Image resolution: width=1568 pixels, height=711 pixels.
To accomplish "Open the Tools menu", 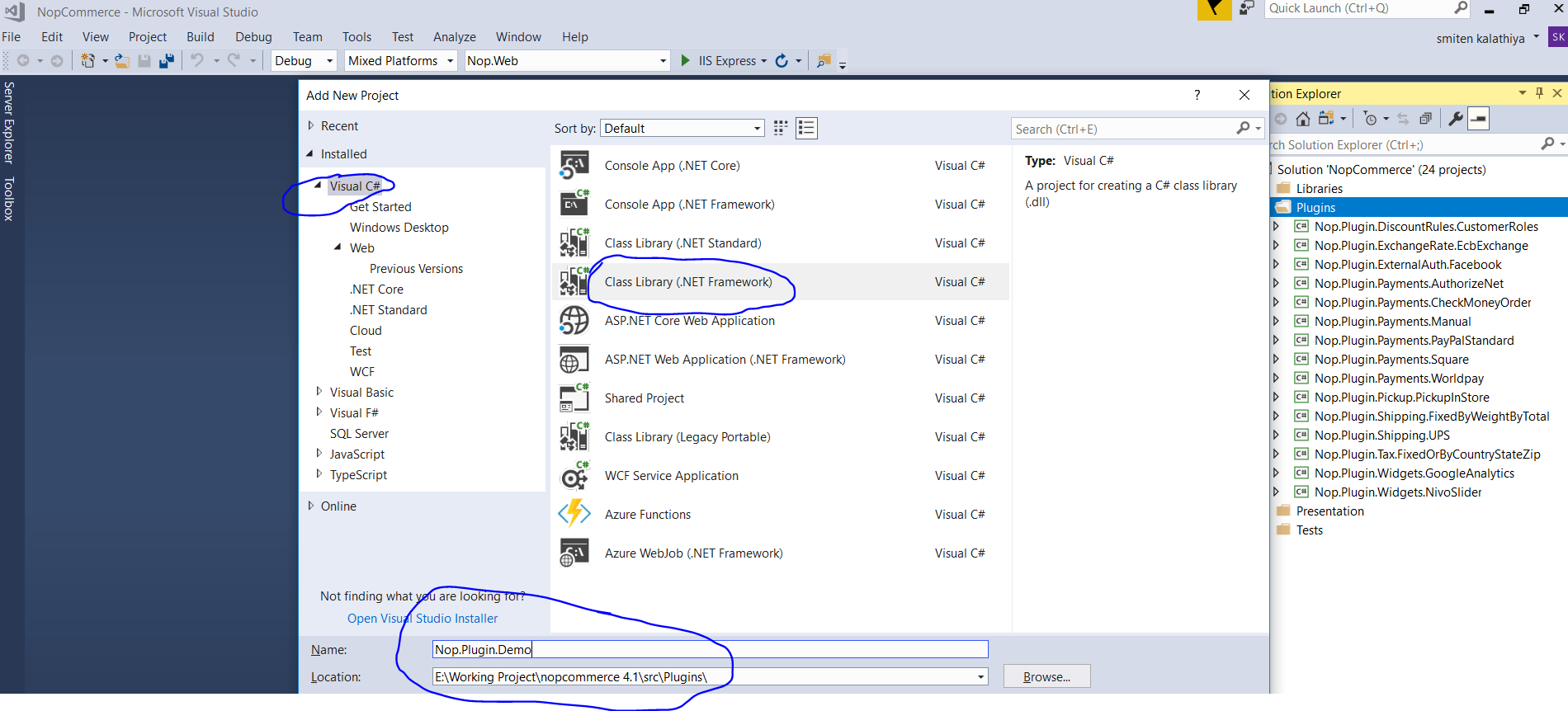I will pyautogui.click(x=357, y=37).
